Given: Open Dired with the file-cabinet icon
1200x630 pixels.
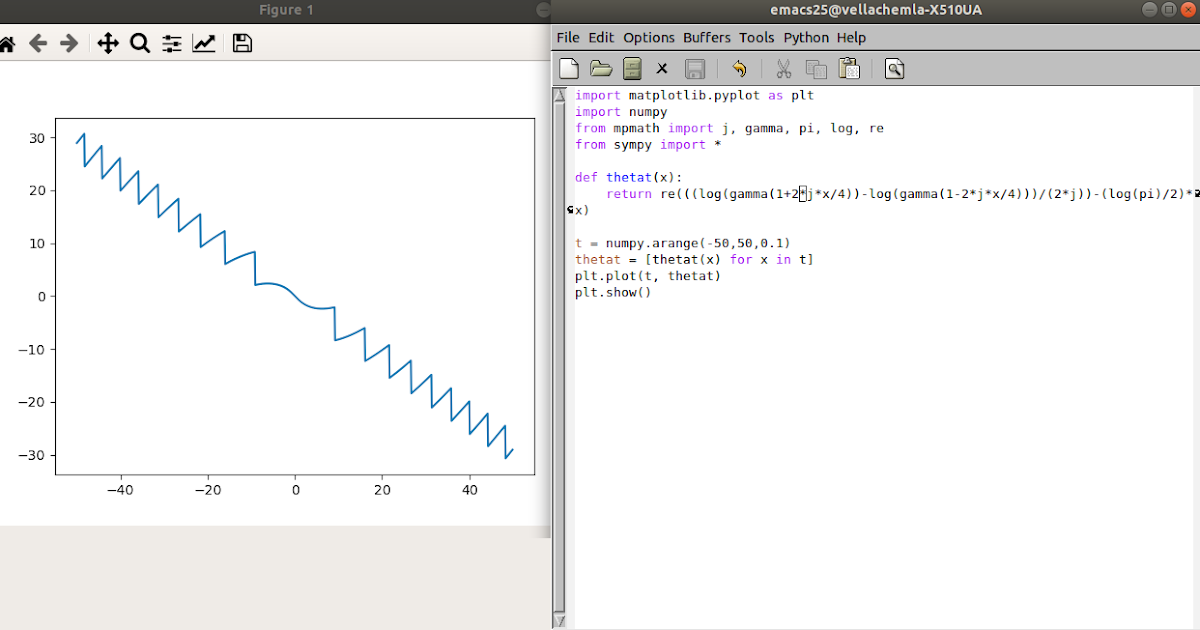Looking at the screenshot, I should tap(632, 68).
